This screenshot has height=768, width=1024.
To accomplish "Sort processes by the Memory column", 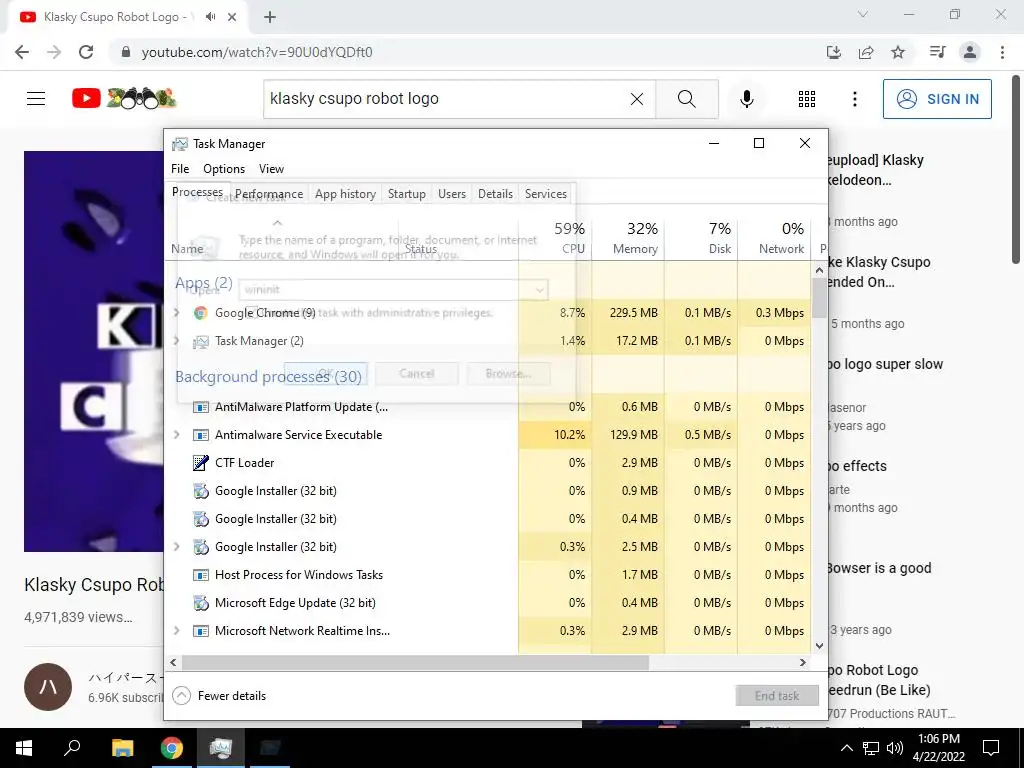I will pyautogui.click(x=628, y=238).
